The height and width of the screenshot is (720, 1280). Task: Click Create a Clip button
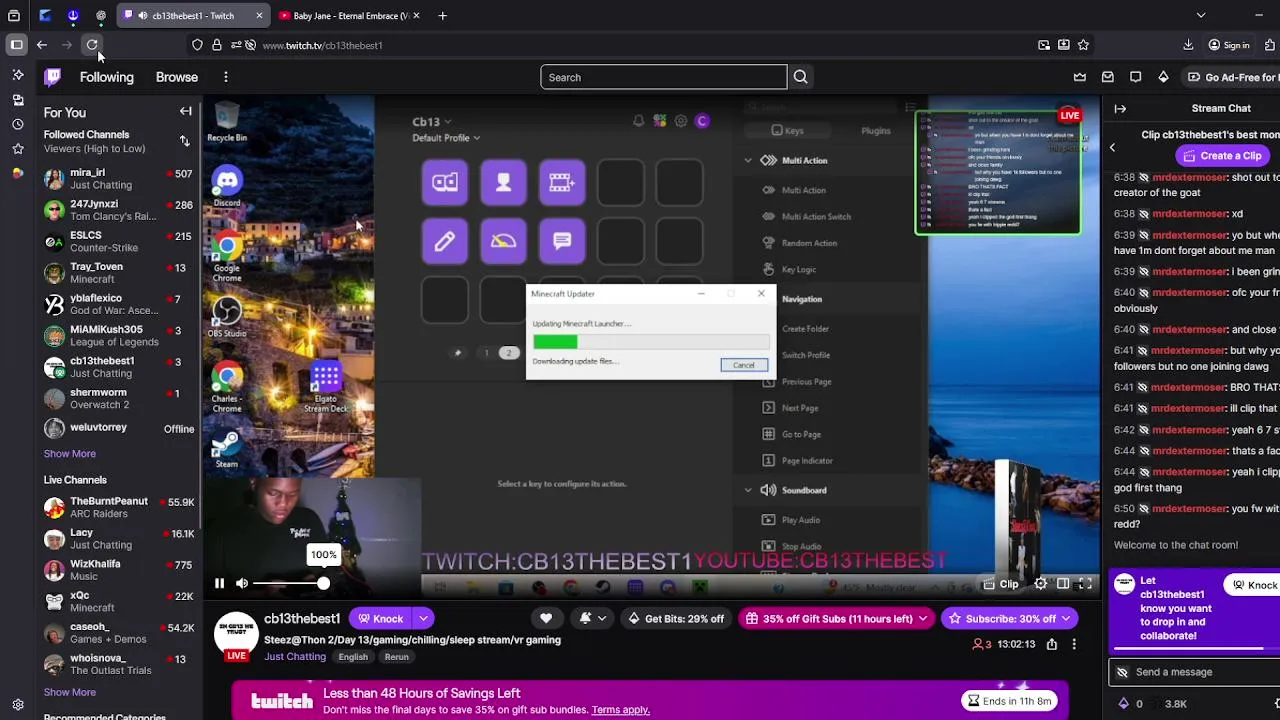[x=1221, y=156]
